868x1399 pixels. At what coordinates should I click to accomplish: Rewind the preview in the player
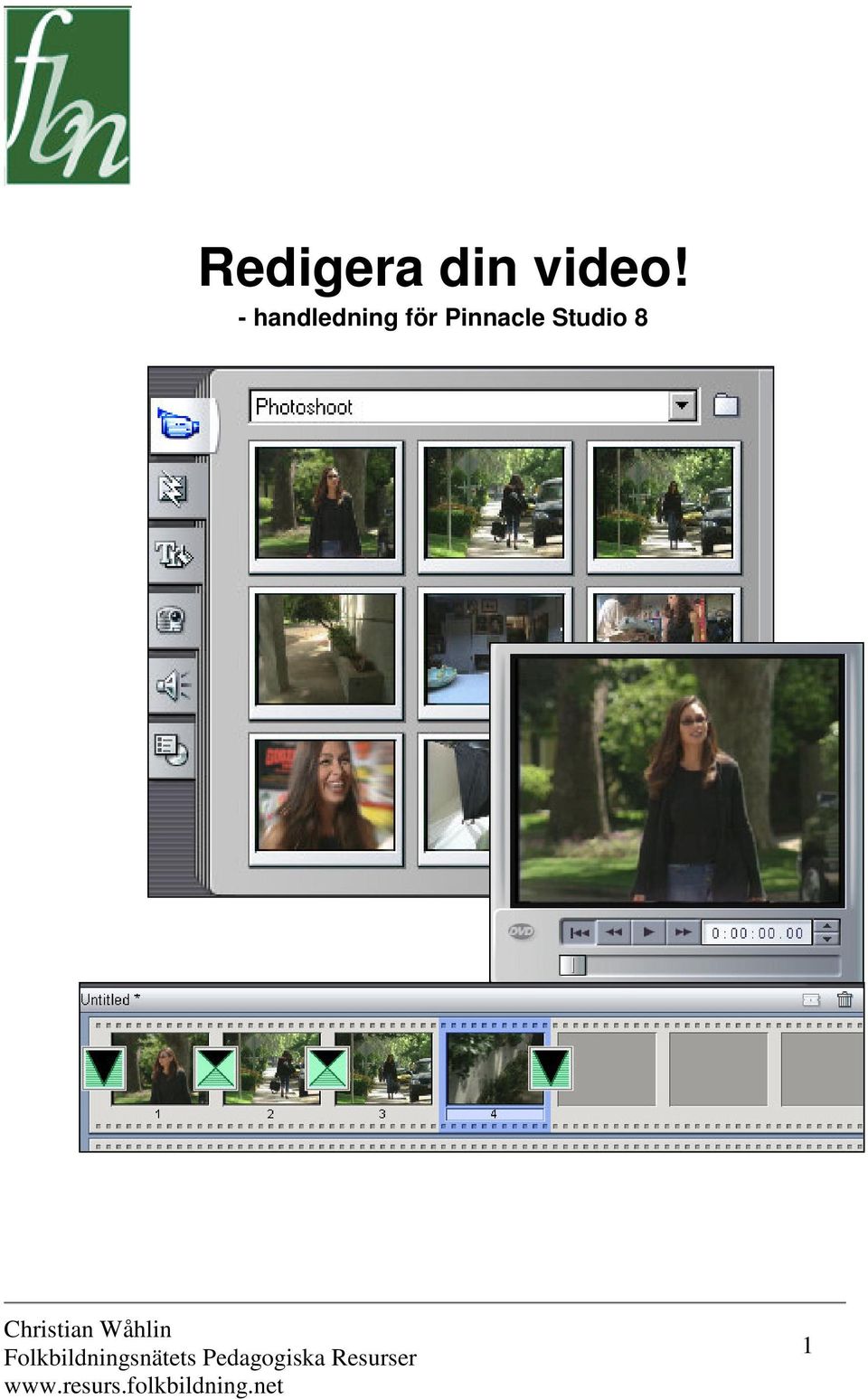614,932
